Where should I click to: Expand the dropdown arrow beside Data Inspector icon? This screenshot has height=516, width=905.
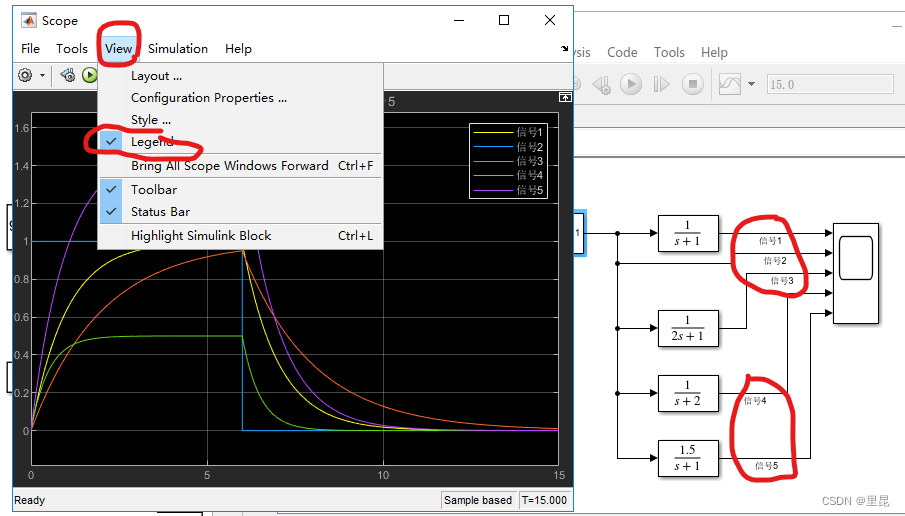click(751, 84)
